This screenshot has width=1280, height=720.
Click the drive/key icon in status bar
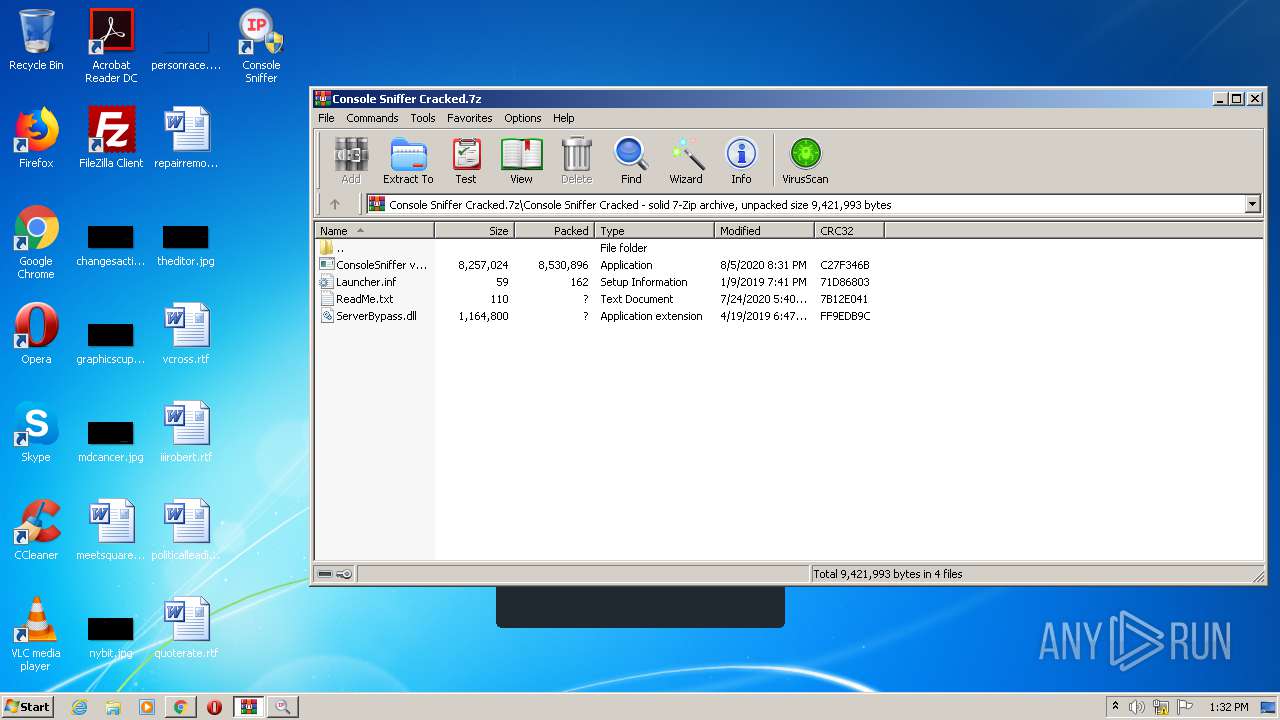(335, 574)
